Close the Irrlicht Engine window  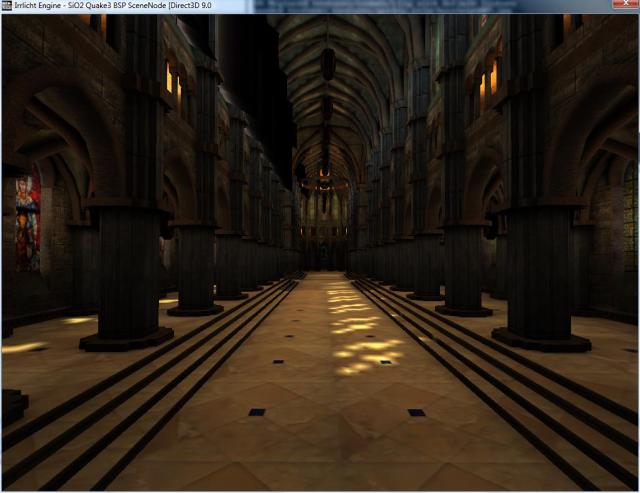tap(624, 4)
